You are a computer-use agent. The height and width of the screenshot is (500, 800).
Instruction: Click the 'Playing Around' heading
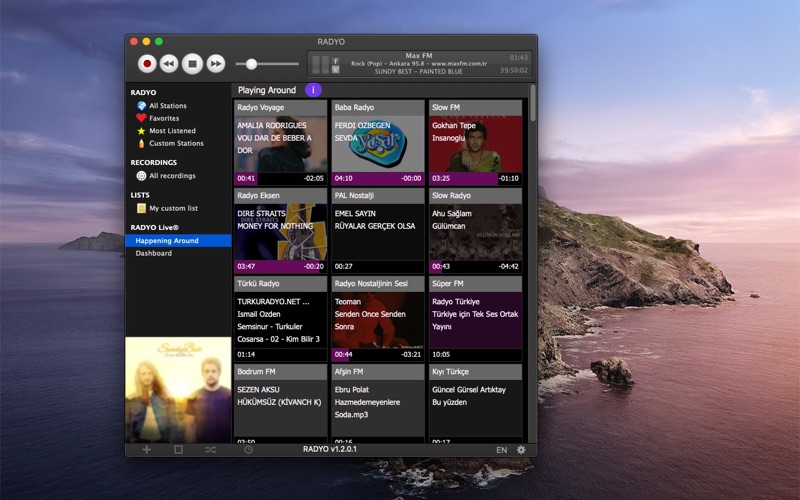click(x=267, y=90)
